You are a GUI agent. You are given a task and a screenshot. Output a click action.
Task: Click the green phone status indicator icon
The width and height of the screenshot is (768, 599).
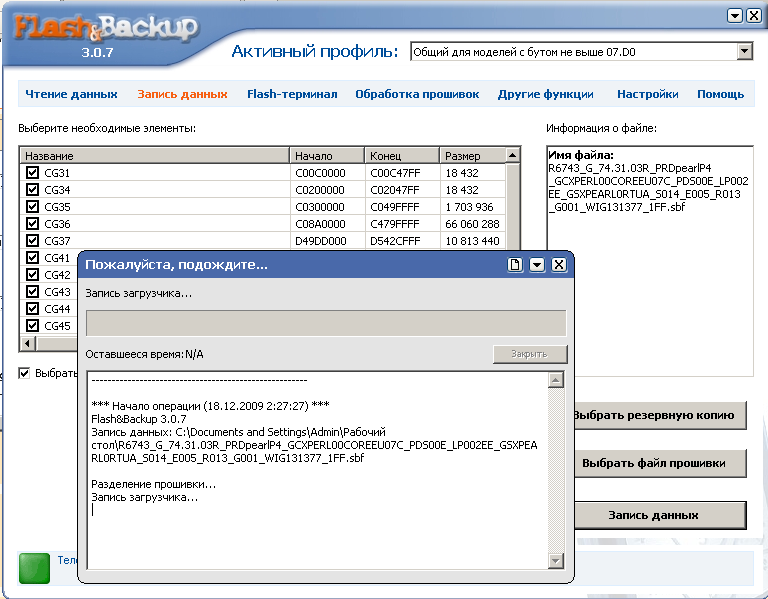(34, 568)
